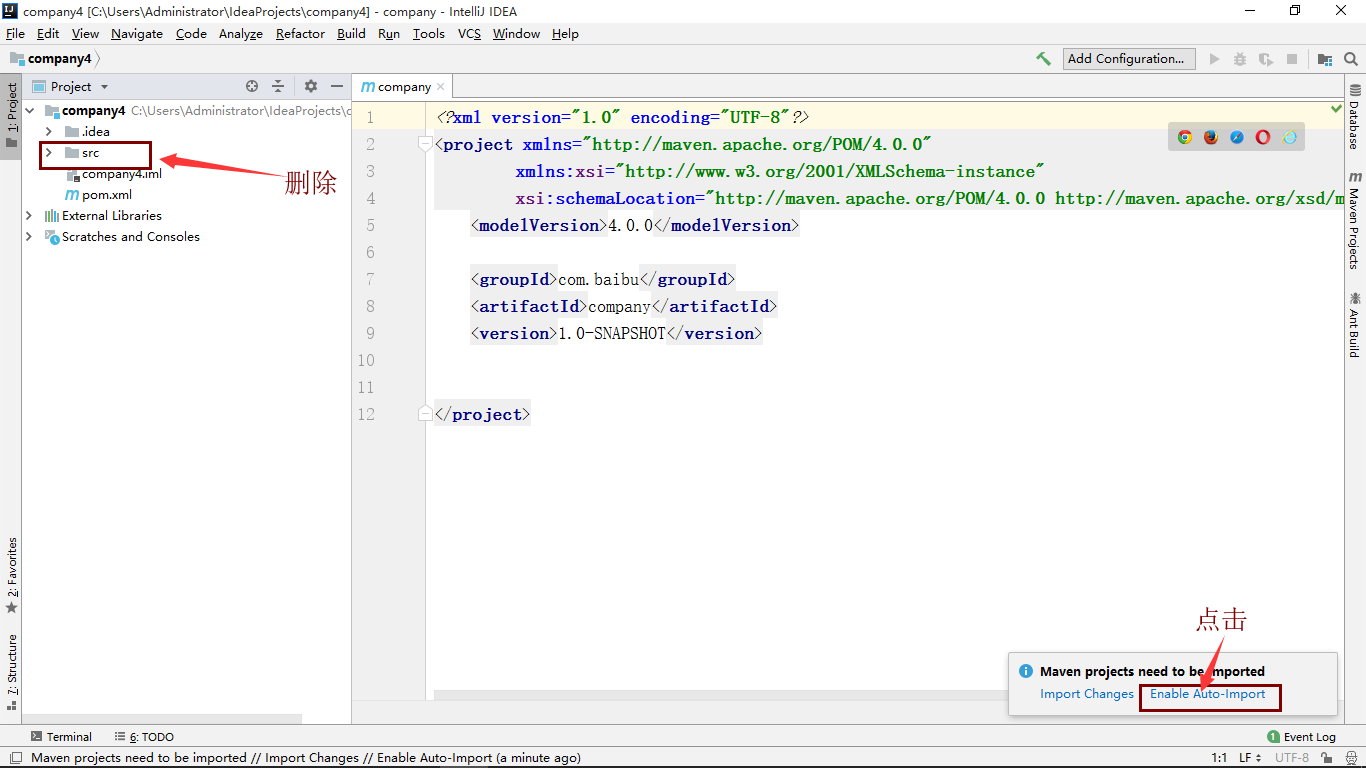
Task: Toggle the 2: Favorites tool window
Action: click(11, 577)
